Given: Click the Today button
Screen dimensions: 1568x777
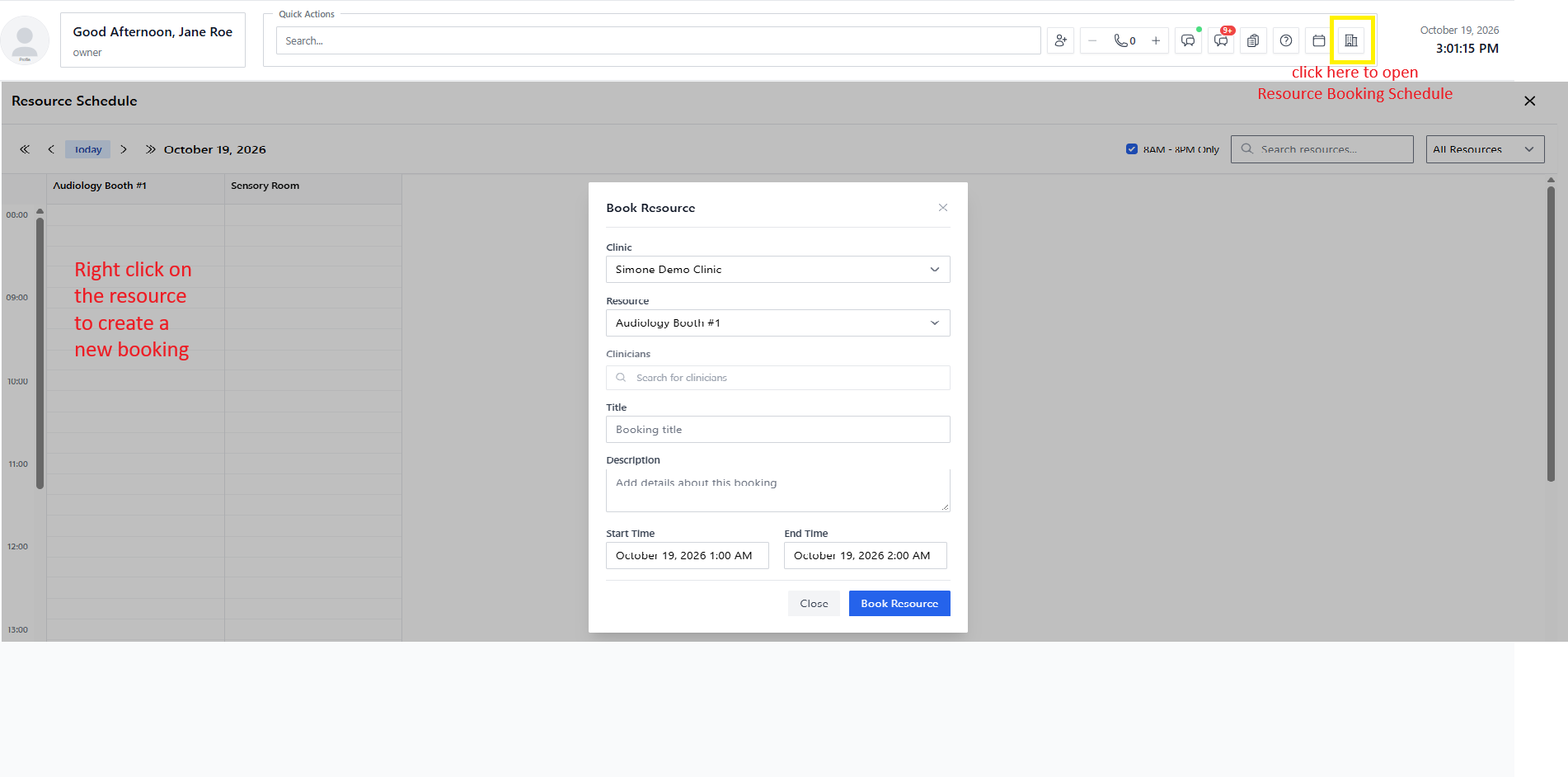Looking at the screenshot, I should coord(88,149).
